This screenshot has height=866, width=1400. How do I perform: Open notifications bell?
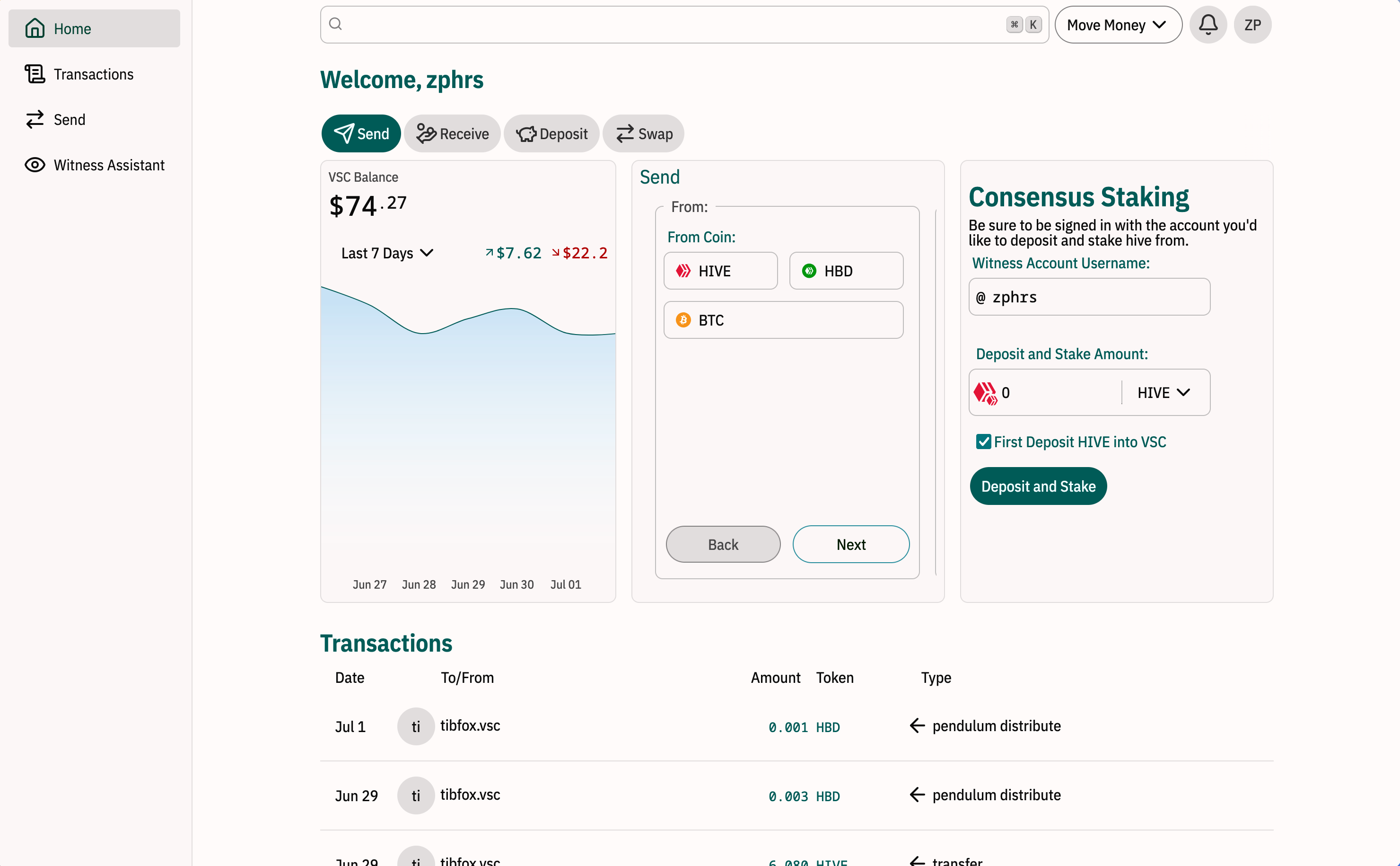click(x=1207, y=25)
